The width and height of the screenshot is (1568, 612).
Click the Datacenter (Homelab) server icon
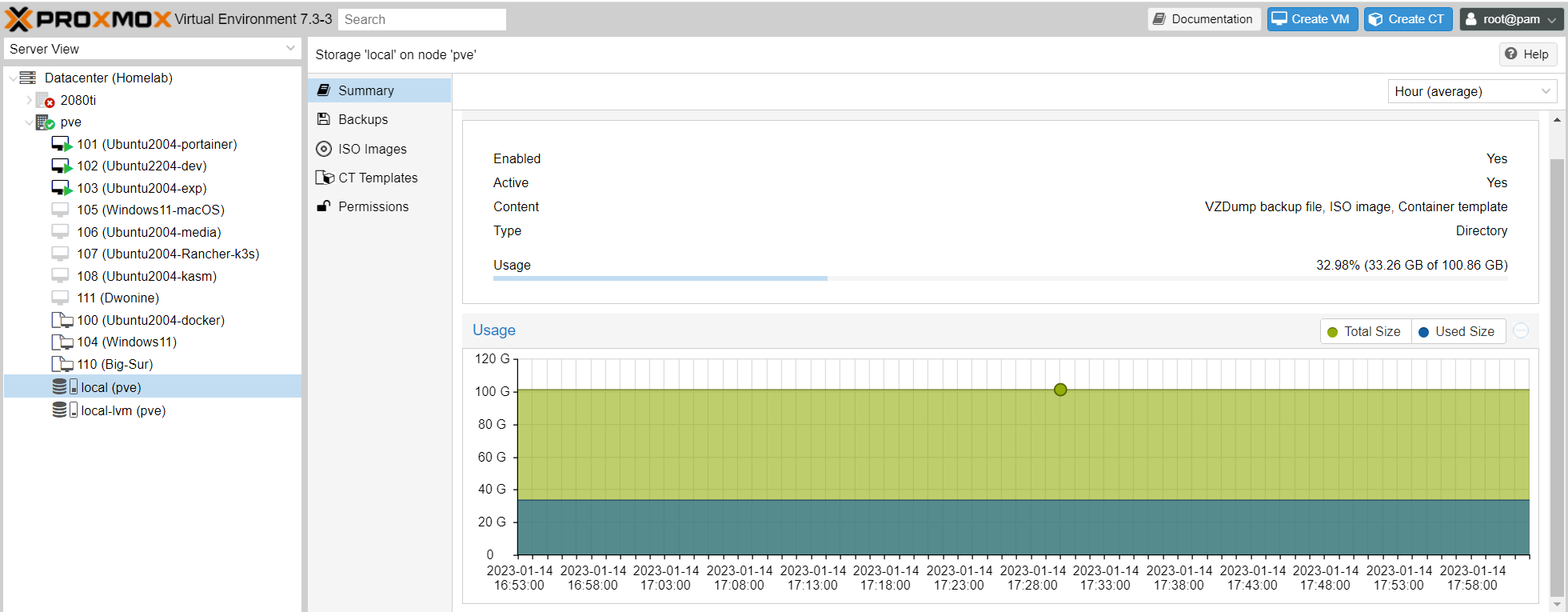point(28,78)
